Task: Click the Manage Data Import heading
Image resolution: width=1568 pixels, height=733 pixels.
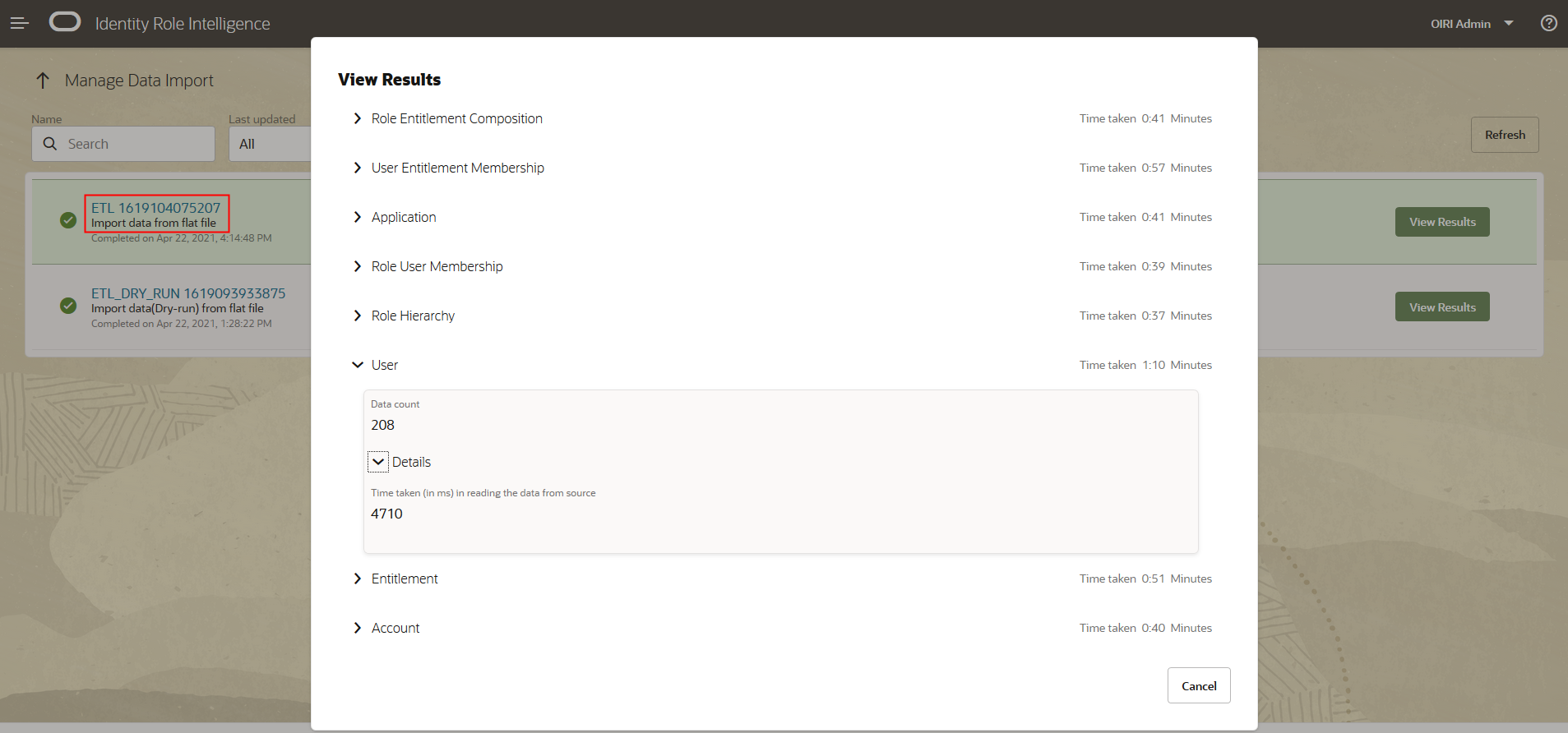Action: pos(139,81)
